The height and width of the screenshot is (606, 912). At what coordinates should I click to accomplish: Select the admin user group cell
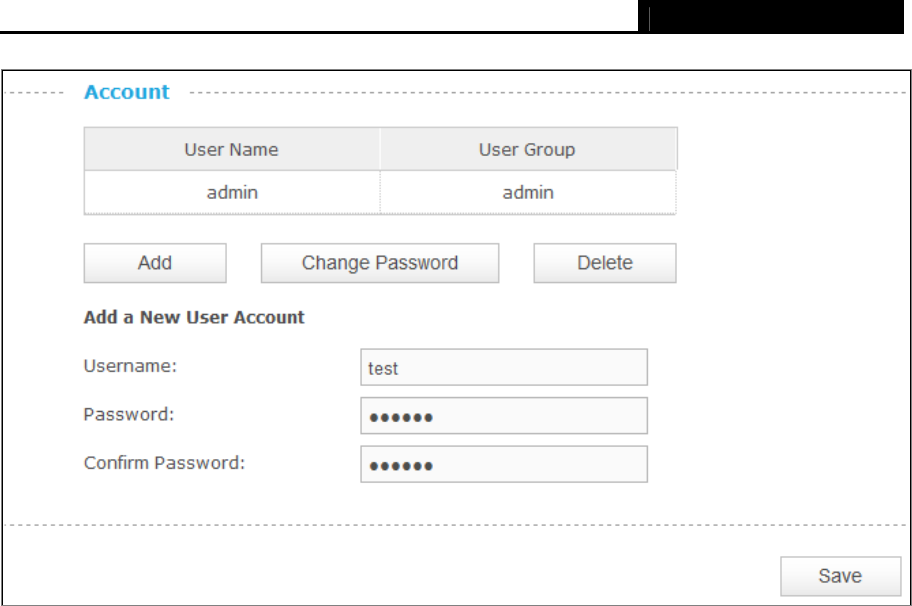click(x=528, y=193)
